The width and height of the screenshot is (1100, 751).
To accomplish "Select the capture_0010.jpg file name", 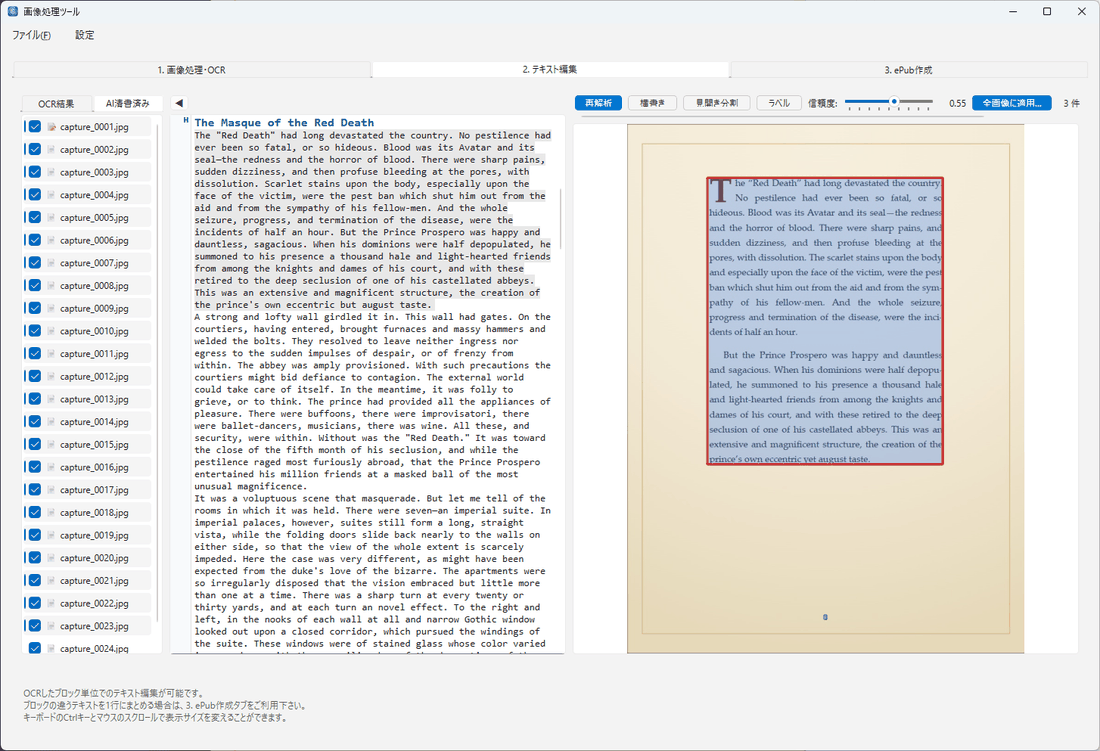I will coord(94,331).
